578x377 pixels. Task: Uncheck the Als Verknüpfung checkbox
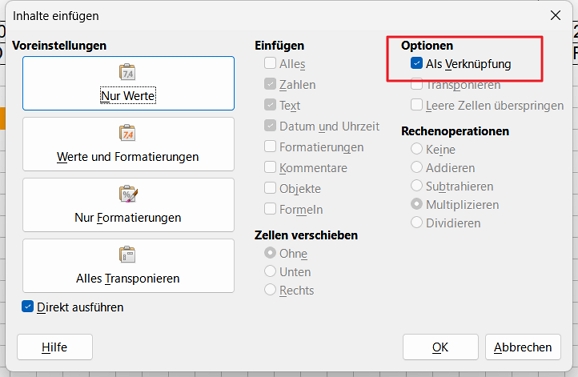click(x=417, y=63)
